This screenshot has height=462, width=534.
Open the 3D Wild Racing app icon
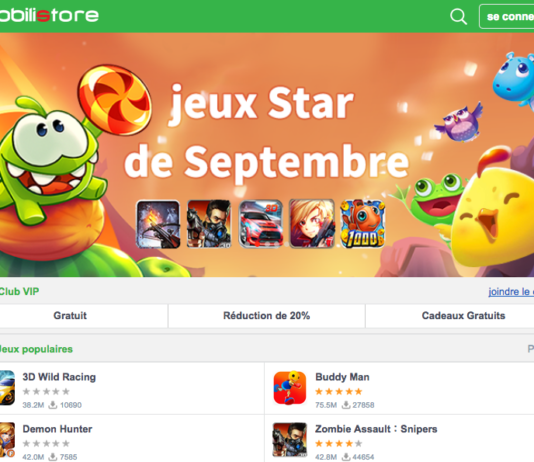7,388
